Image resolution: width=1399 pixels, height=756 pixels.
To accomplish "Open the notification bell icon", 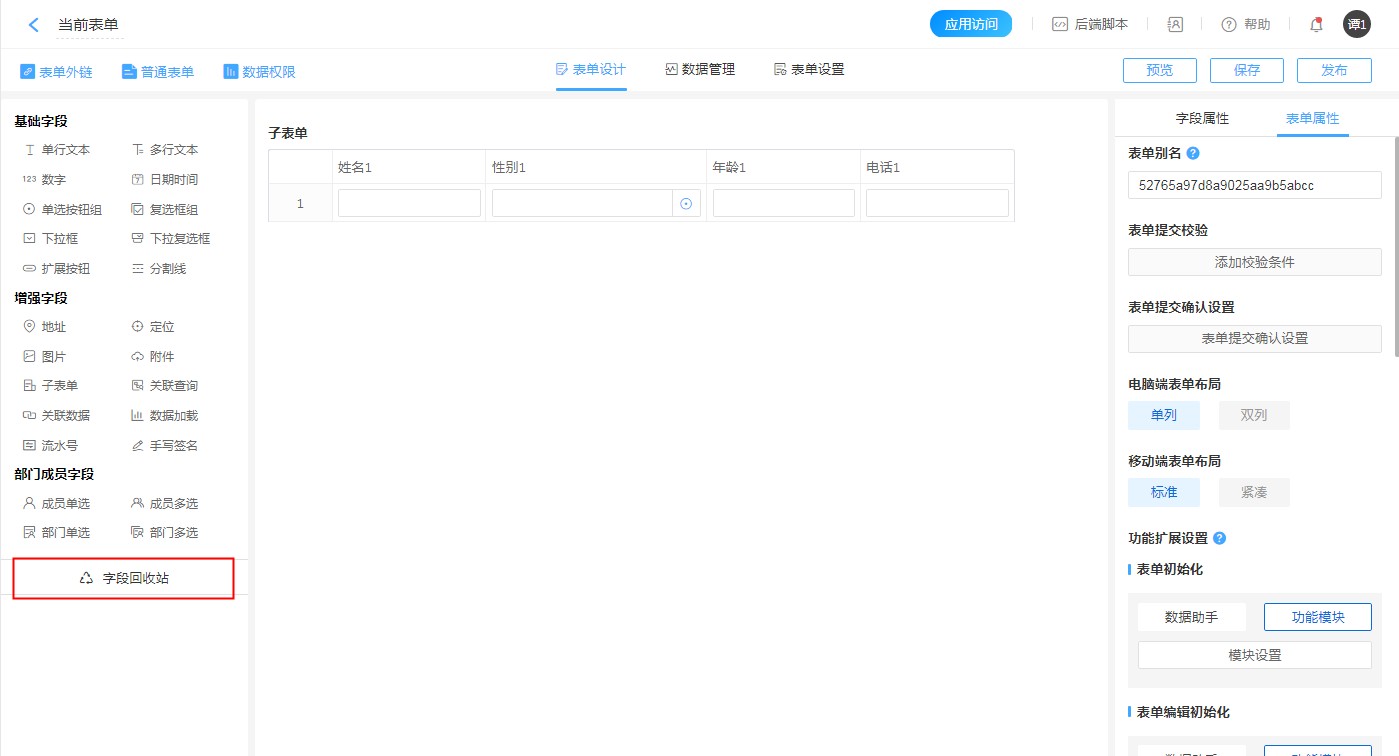I will [x=1316, y=25].
